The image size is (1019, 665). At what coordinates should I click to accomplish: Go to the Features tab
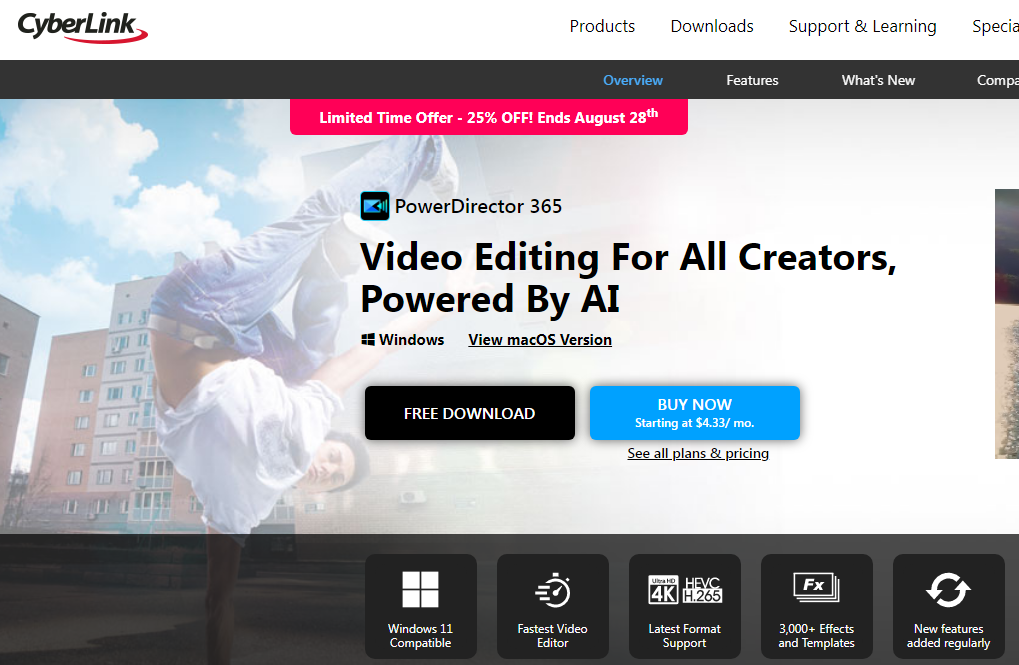pyautogui.click(x=752, y=80)
